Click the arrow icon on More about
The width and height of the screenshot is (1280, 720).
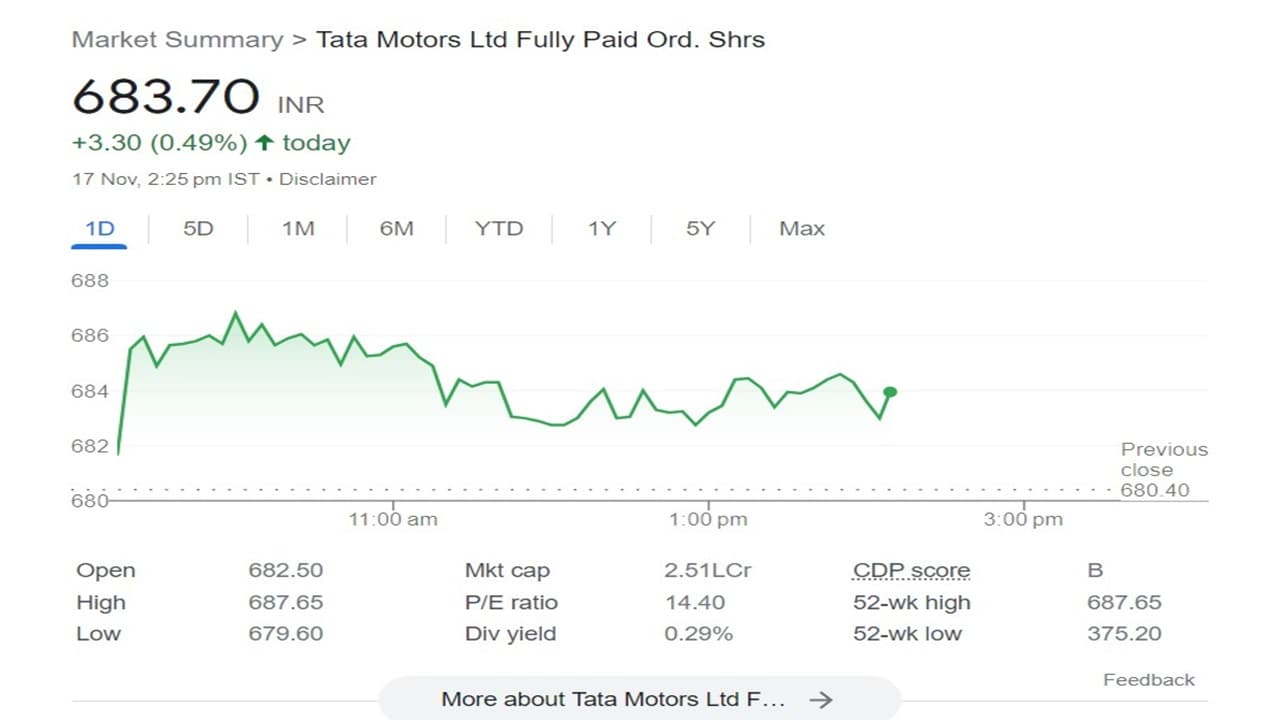click(821, 699)
